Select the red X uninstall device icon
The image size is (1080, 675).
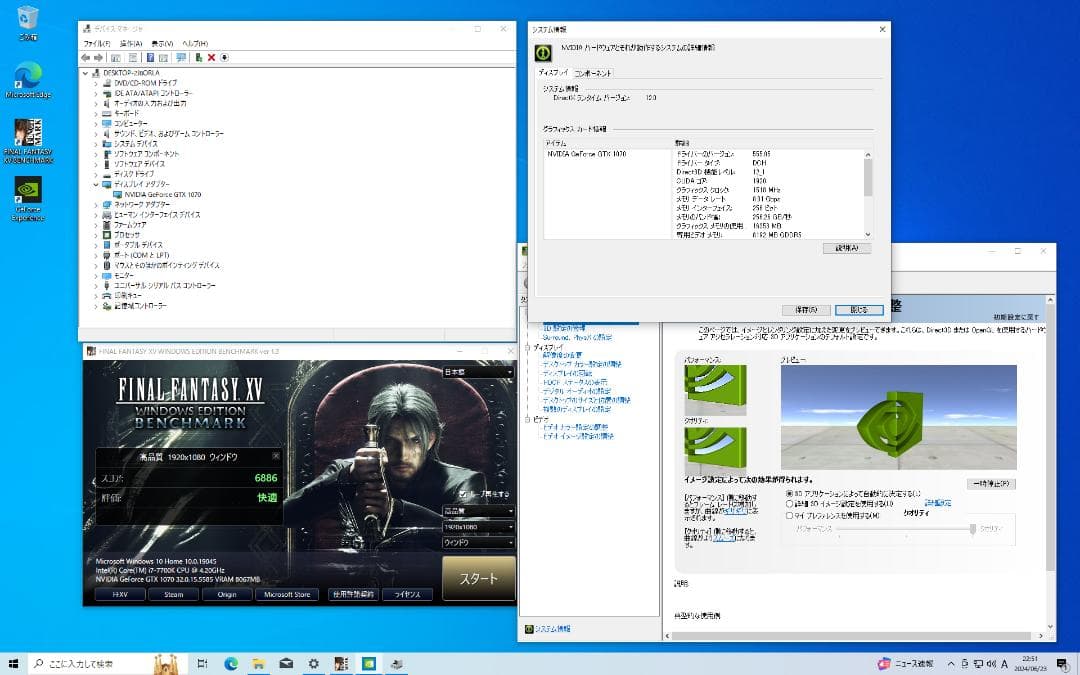click(211, 58)
